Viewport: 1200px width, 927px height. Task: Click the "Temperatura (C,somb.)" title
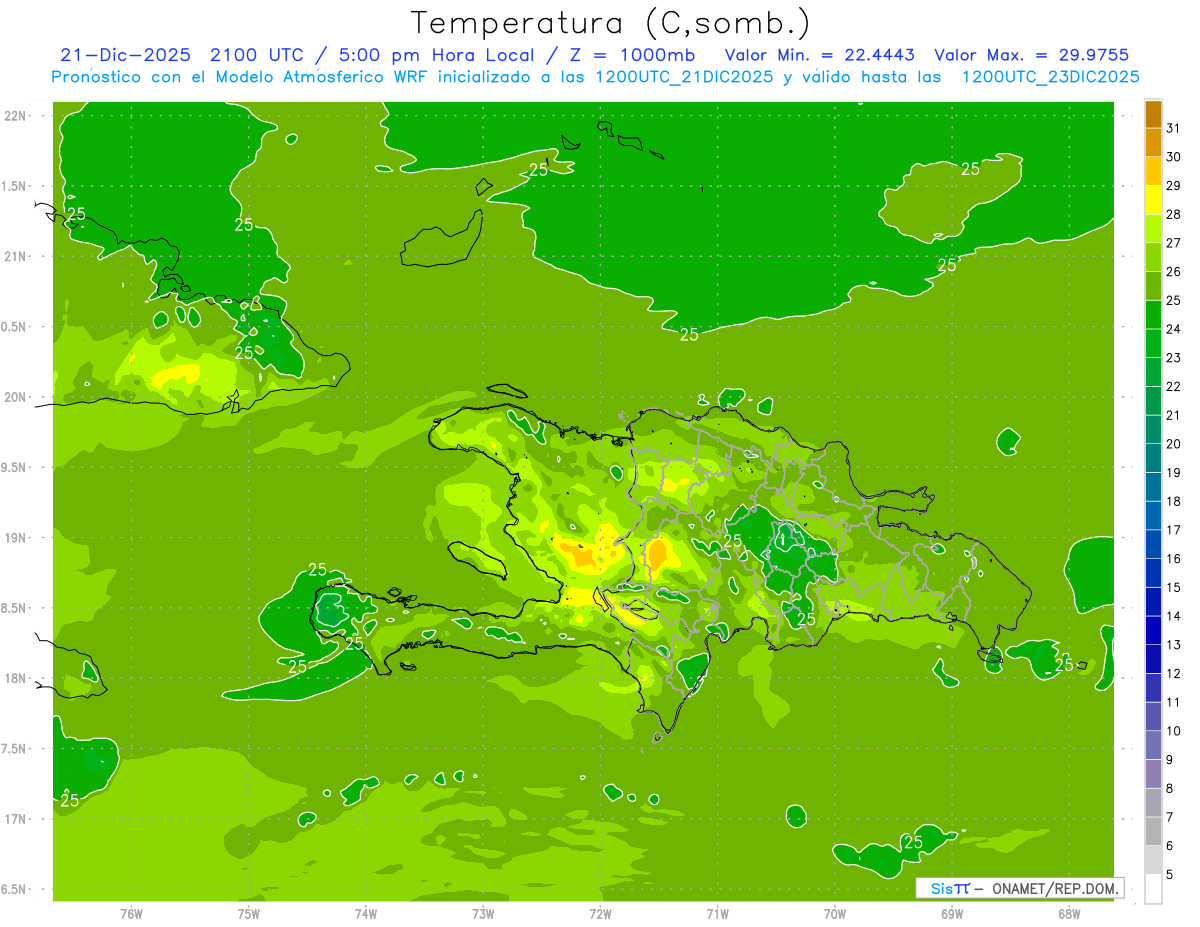pos(610,23)
